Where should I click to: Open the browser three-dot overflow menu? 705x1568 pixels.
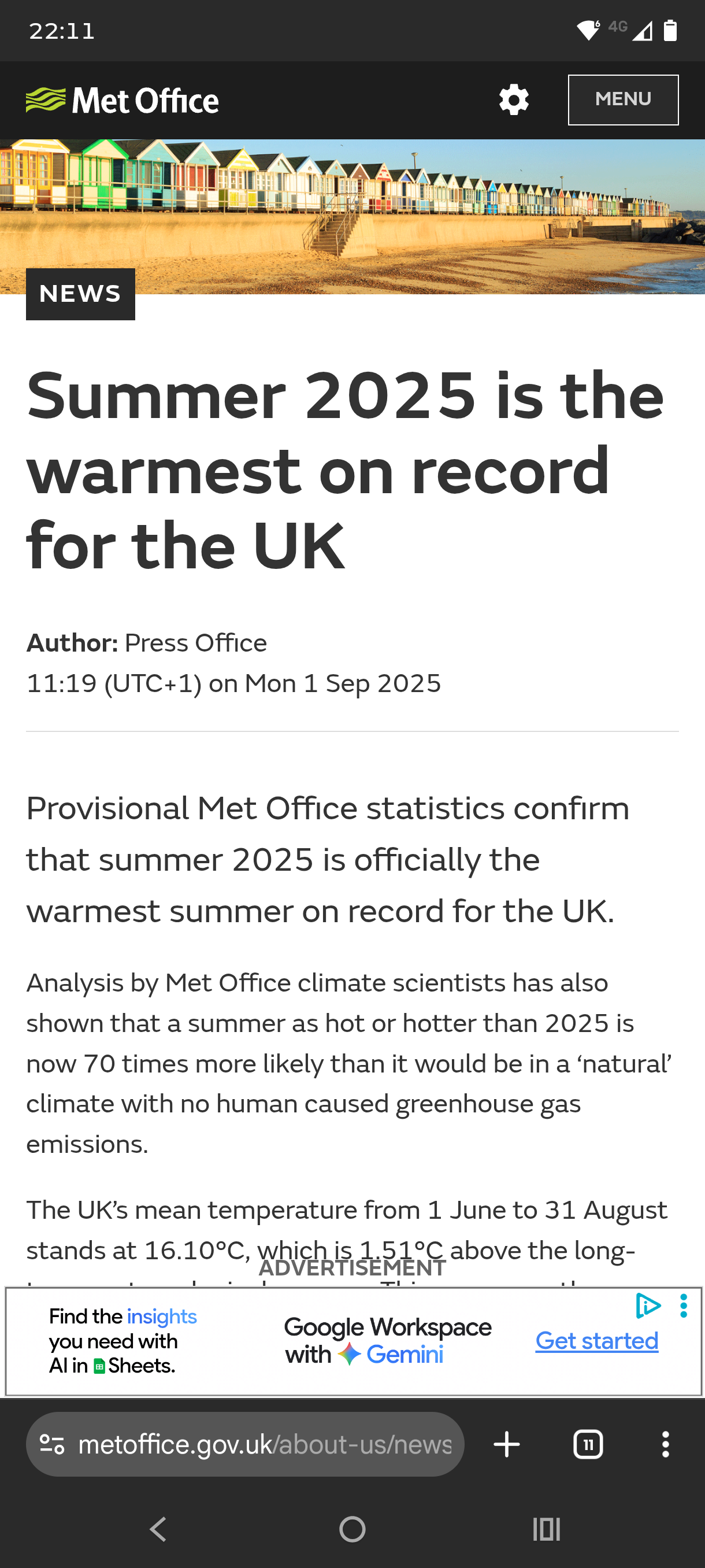(x=666, y=1444)
